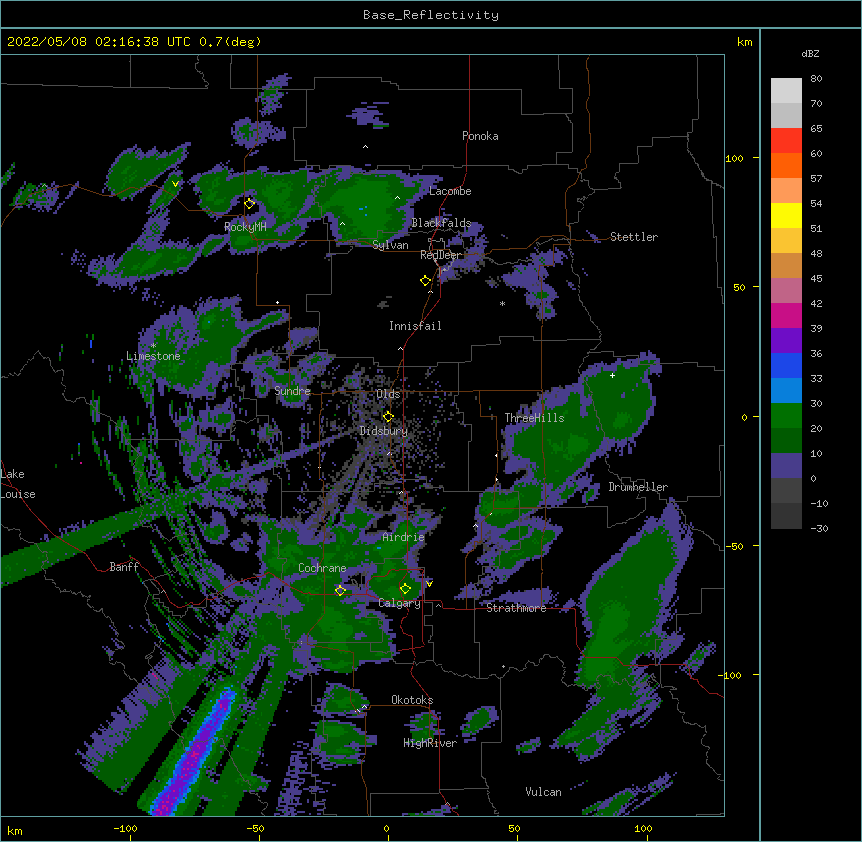Click the Banff label
This screenshot has height=842, width=862.
(x=124, y=567)
